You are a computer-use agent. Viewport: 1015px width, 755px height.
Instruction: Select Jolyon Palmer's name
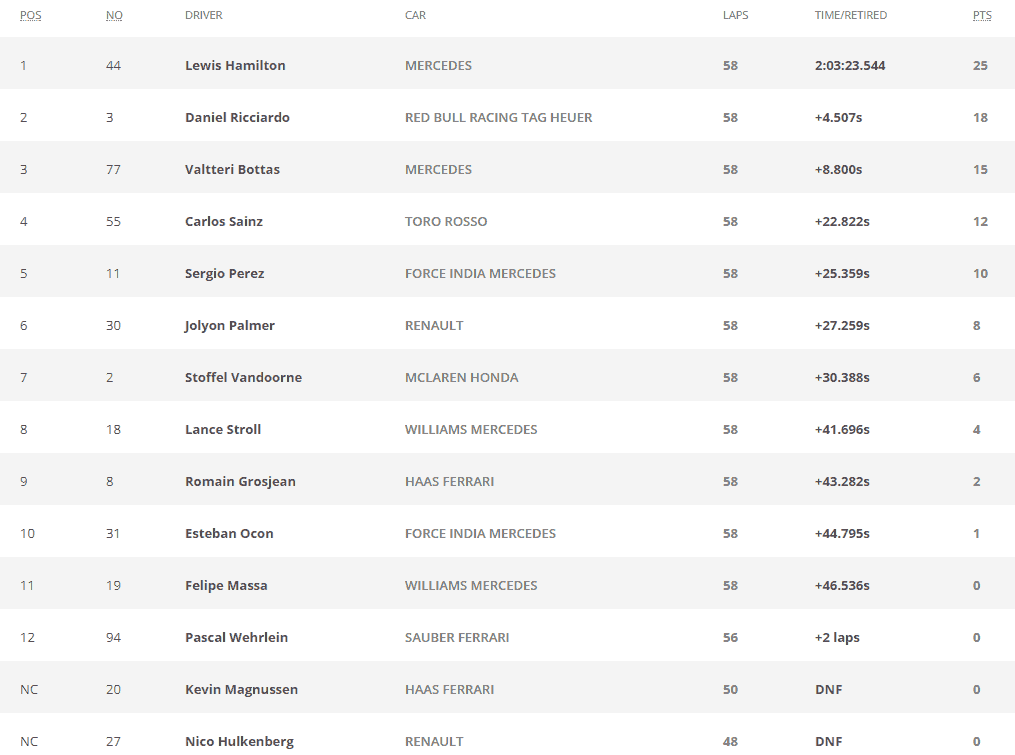[x=230, y=325]
